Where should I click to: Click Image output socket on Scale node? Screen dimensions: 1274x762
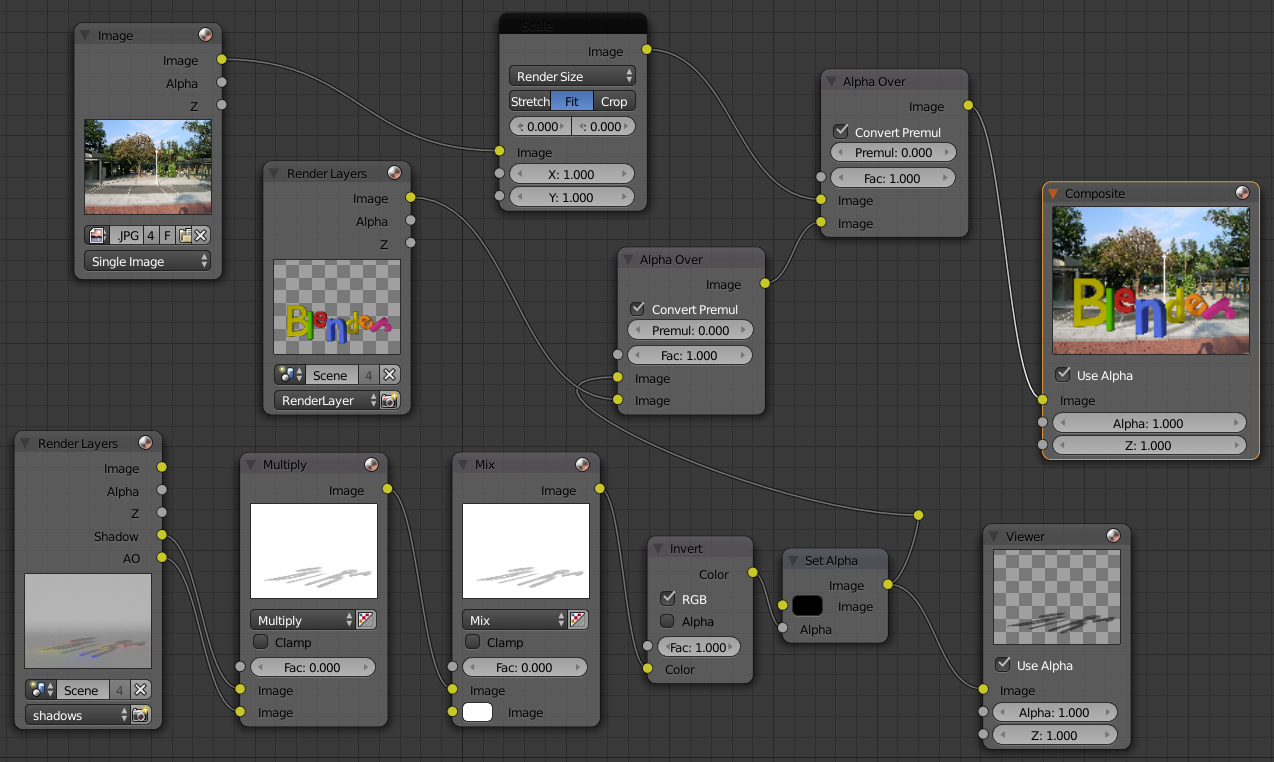click(646, 49)
